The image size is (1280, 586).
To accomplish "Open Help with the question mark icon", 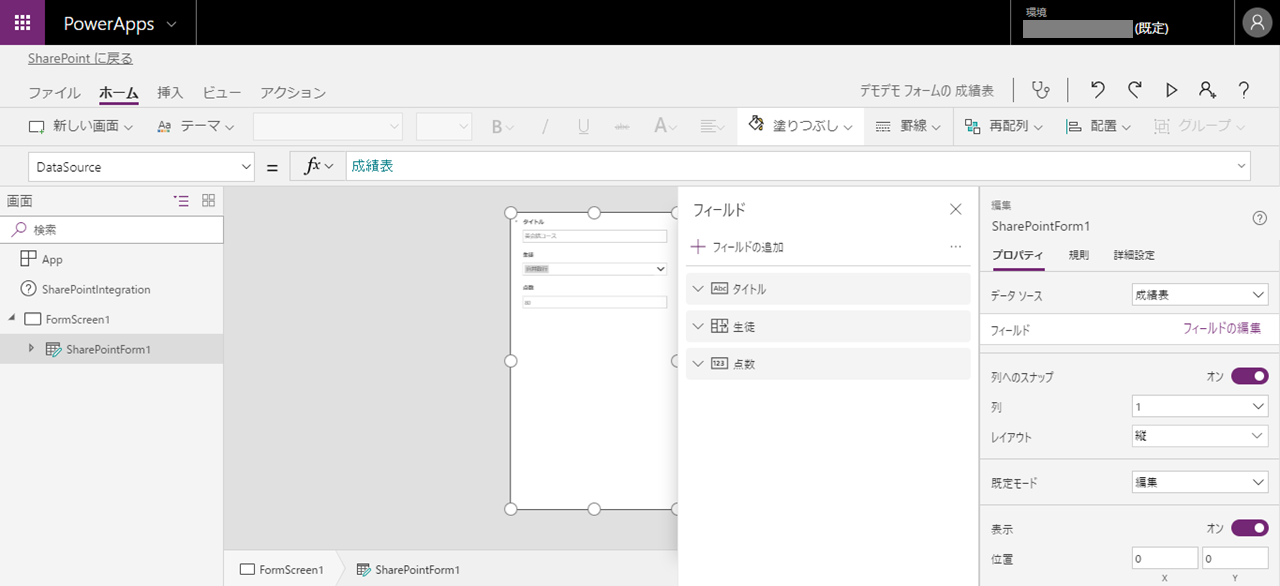I will [x=1243, y=90].
